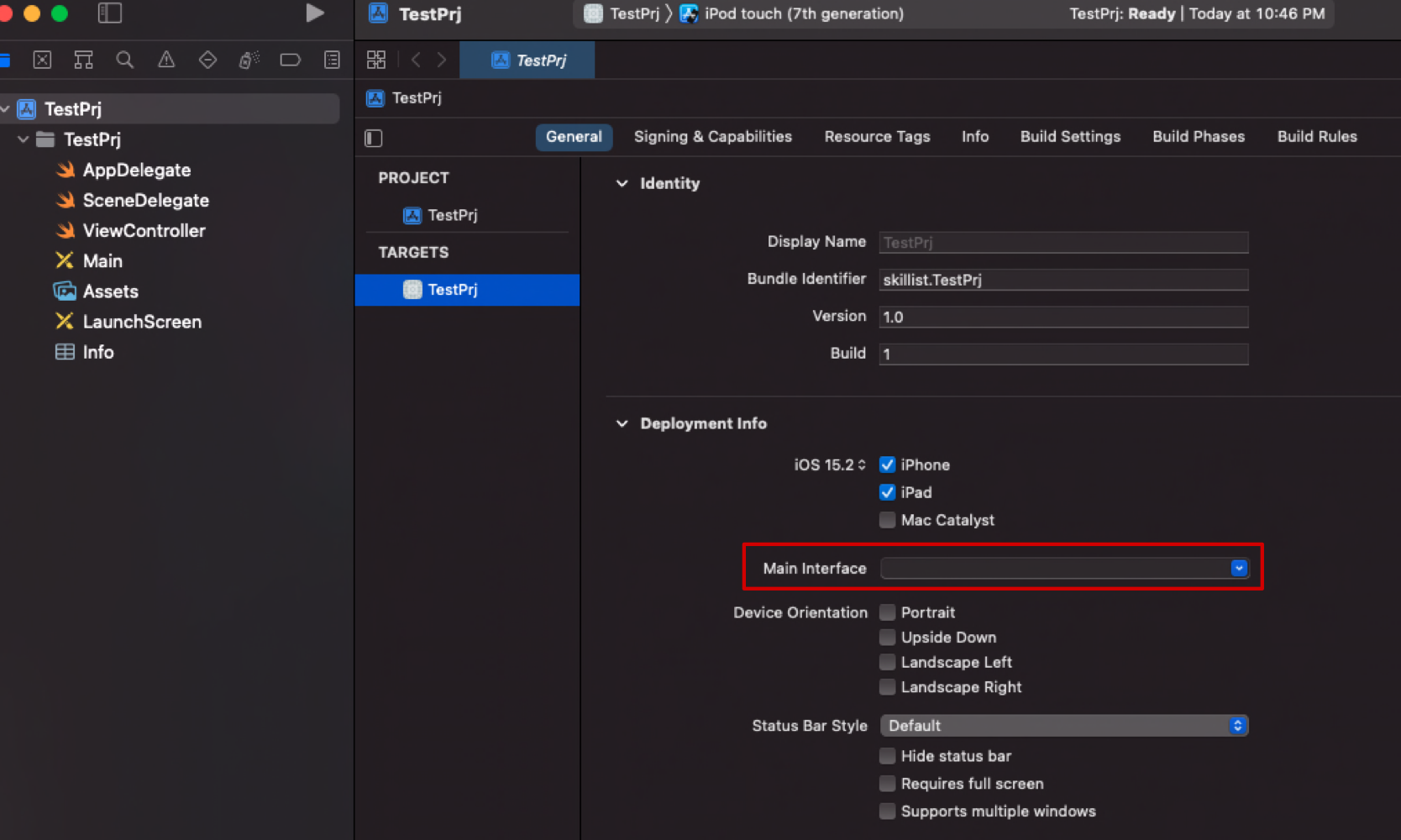The height and width of the screenshot is (840, 1401).
Task: Collapse the Identity section
Action: pyautogui.click(x=622, y=184)
